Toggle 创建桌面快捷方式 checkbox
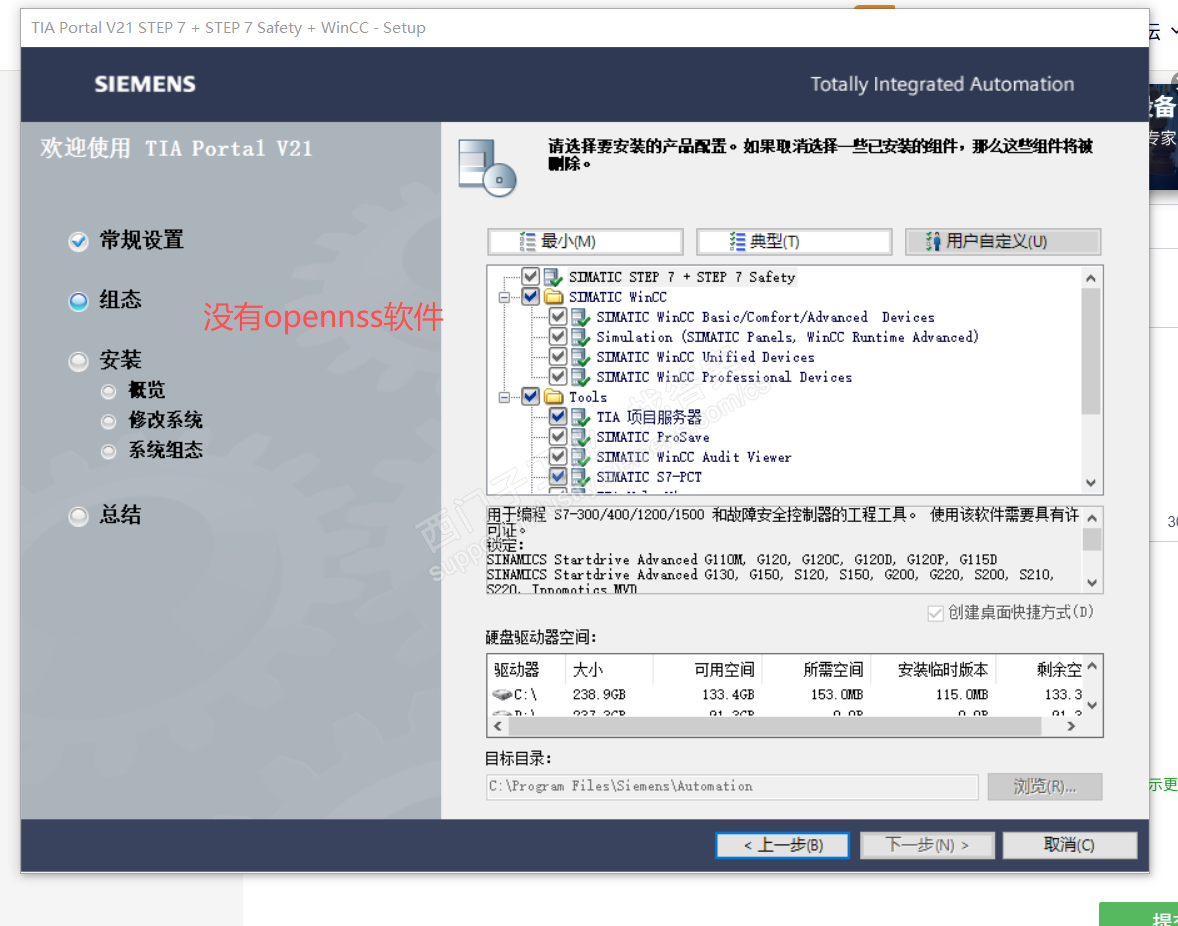Screen dimensions: 1178x926 click(935, 614)
